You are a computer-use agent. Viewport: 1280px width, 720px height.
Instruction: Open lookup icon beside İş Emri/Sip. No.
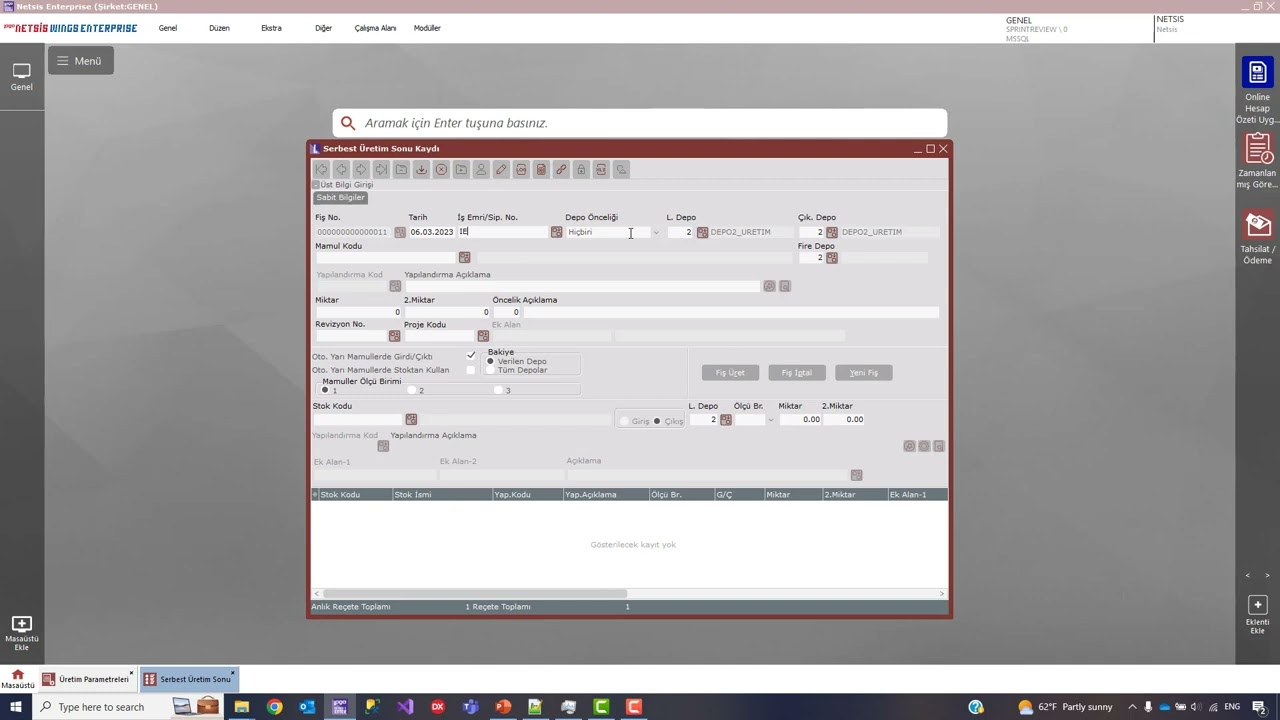click(556, 232)
